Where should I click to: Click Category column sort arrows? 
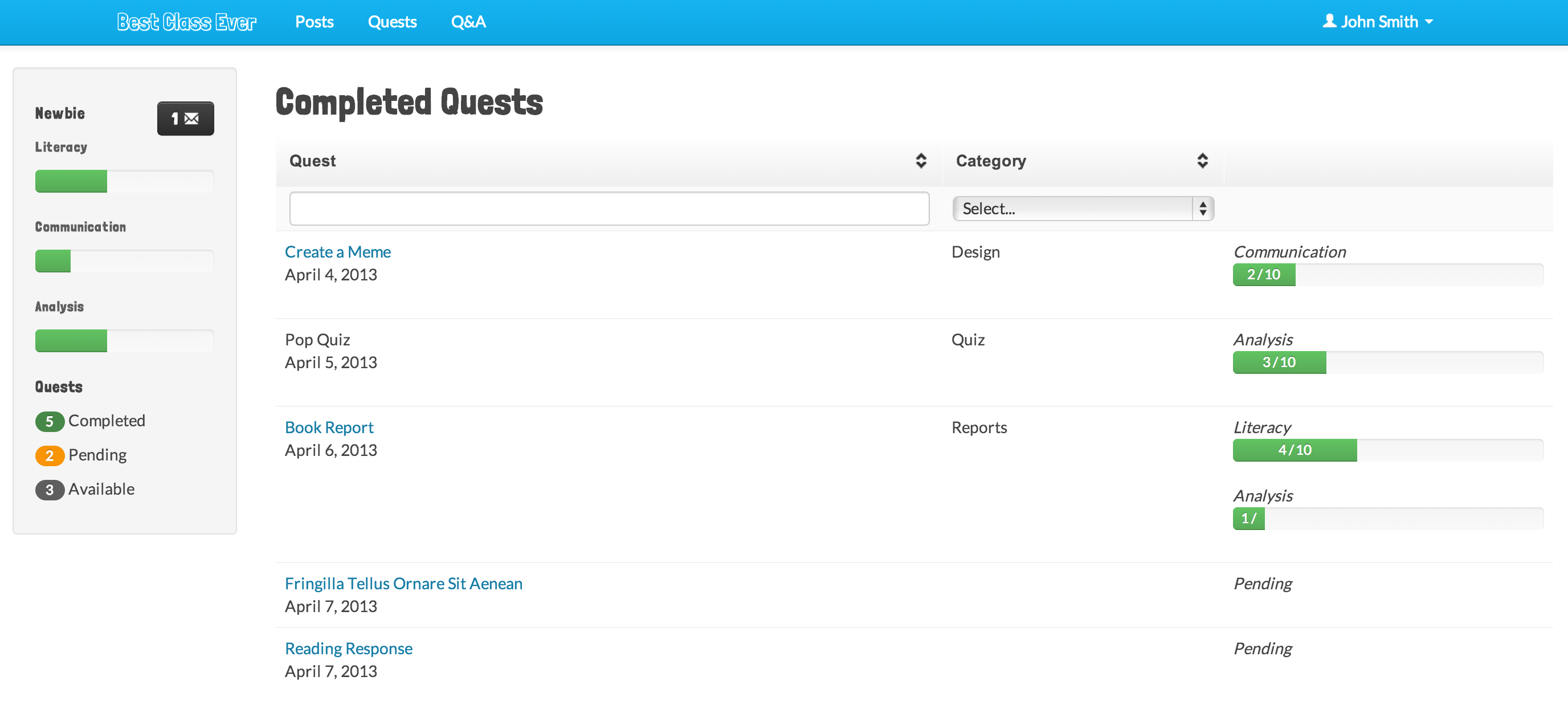point(1202,161)
